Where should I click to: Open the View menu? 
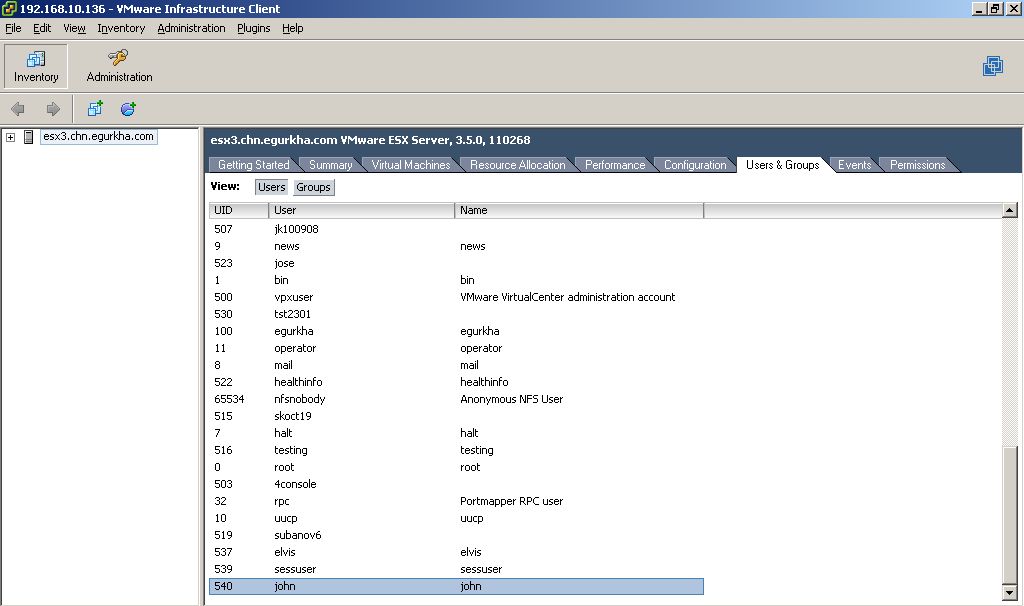pyautogui.click(x=74, y=28)
